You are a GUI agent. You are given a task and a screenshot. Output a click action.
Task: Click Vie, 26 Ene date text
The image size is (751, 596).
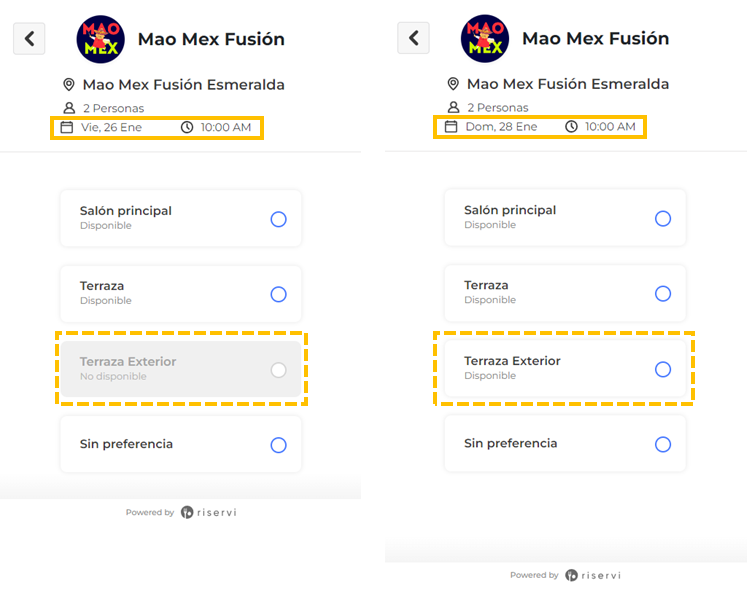[x=111, y=127]
